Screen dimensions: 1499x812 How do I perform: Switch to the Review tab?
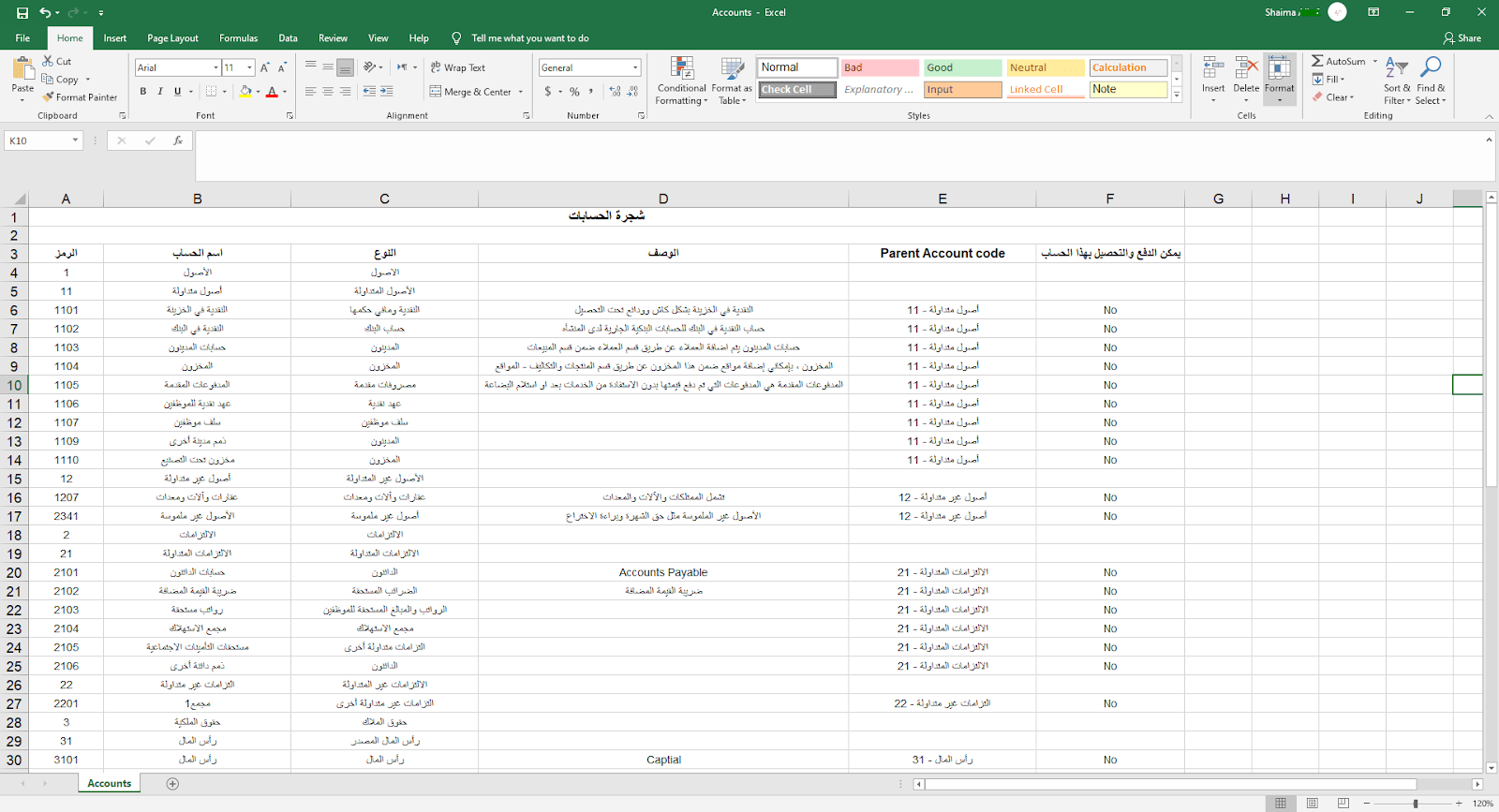(334, 38)
